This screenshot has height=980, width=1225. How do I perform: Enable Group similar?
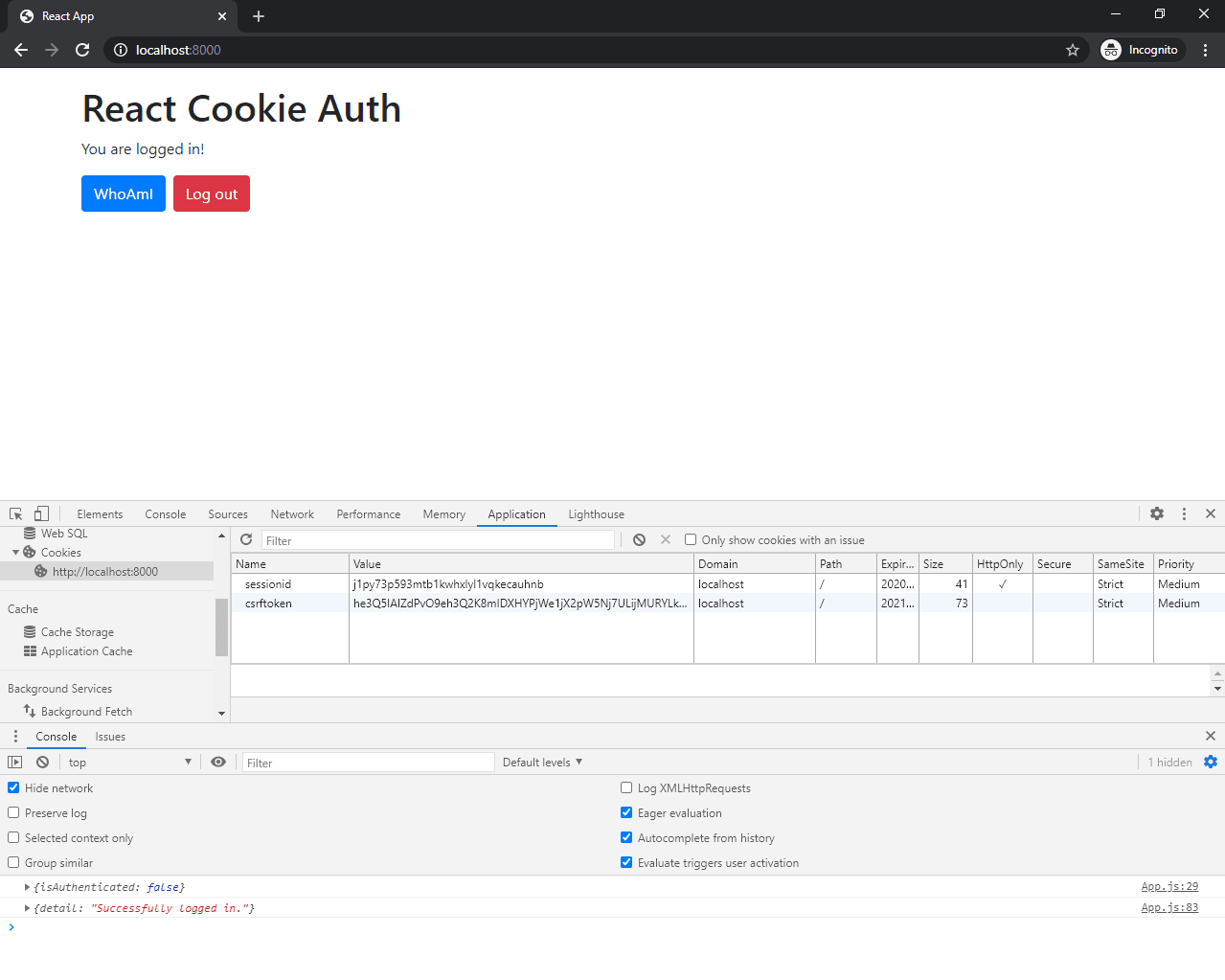click(x=13, y=862)
